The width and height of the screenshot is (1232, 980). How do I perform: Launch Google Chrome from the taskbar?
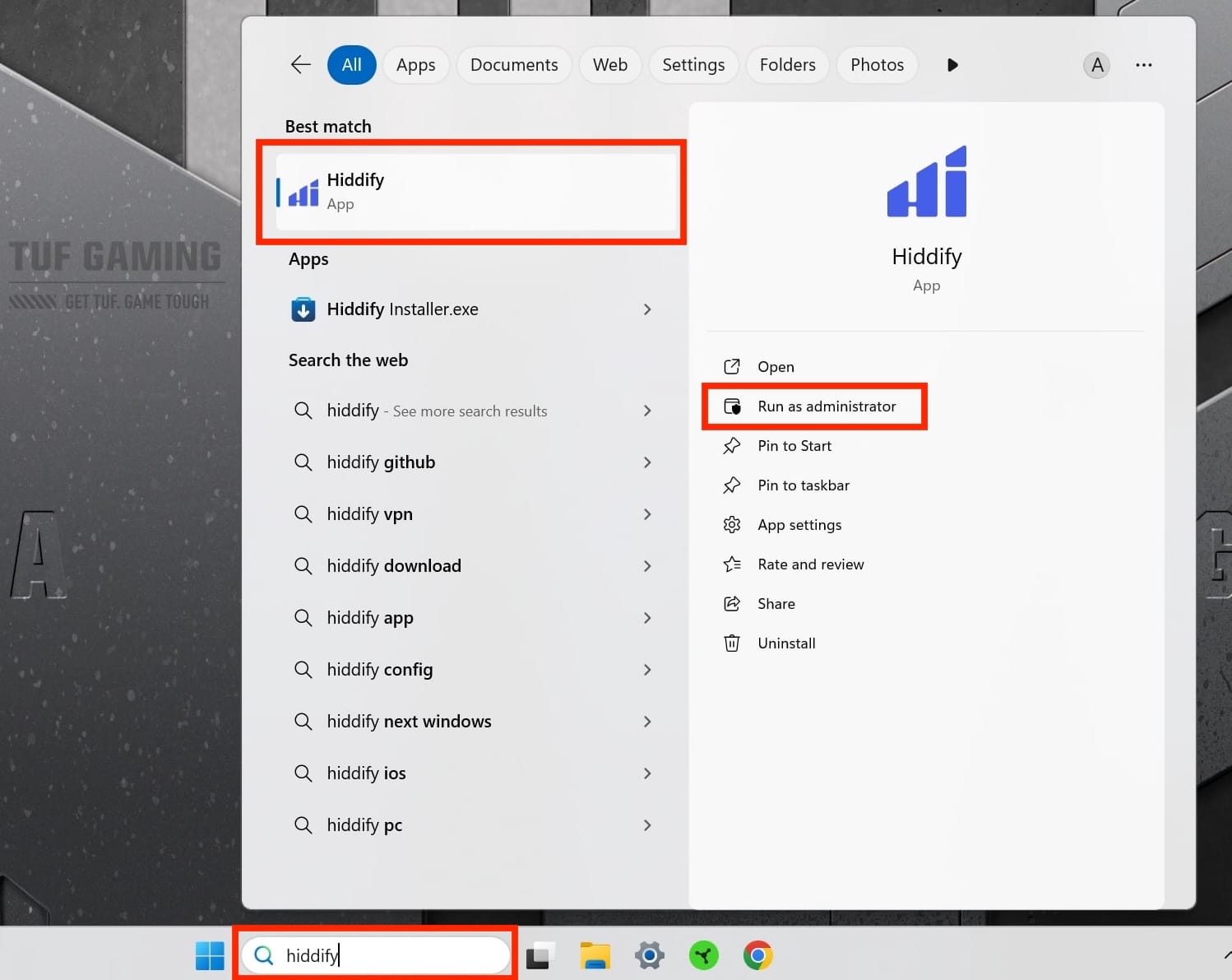tap(757, 955)
